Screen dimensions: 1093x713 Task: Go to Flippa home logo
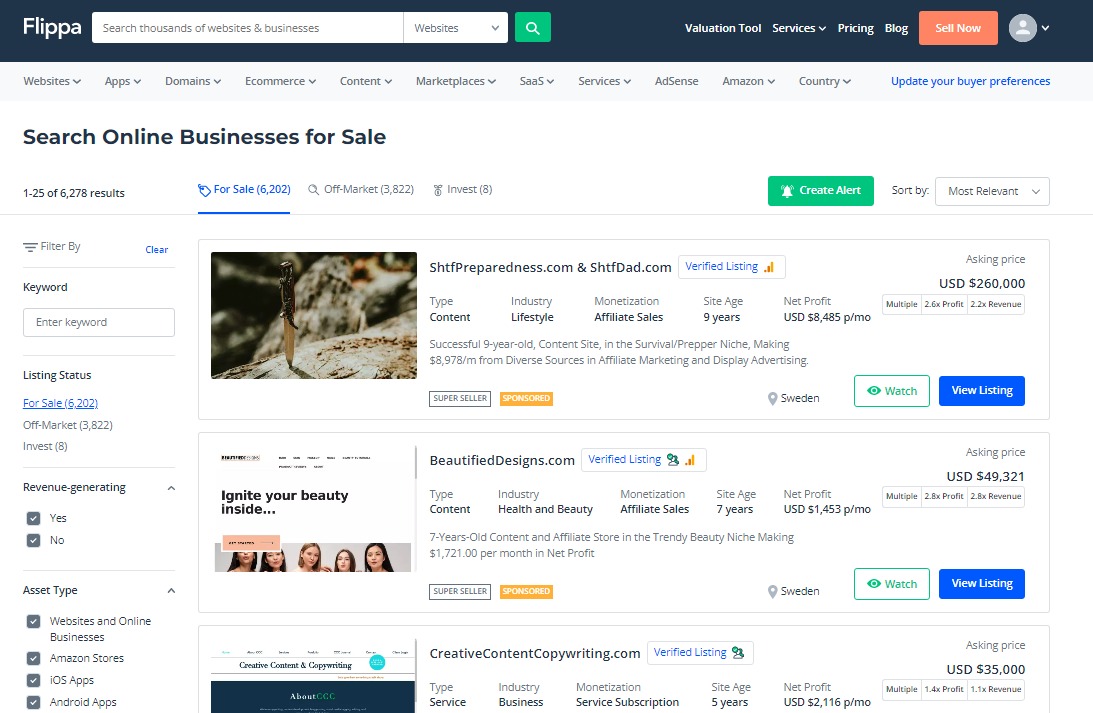pyautogui.click(x=52, y=27)
